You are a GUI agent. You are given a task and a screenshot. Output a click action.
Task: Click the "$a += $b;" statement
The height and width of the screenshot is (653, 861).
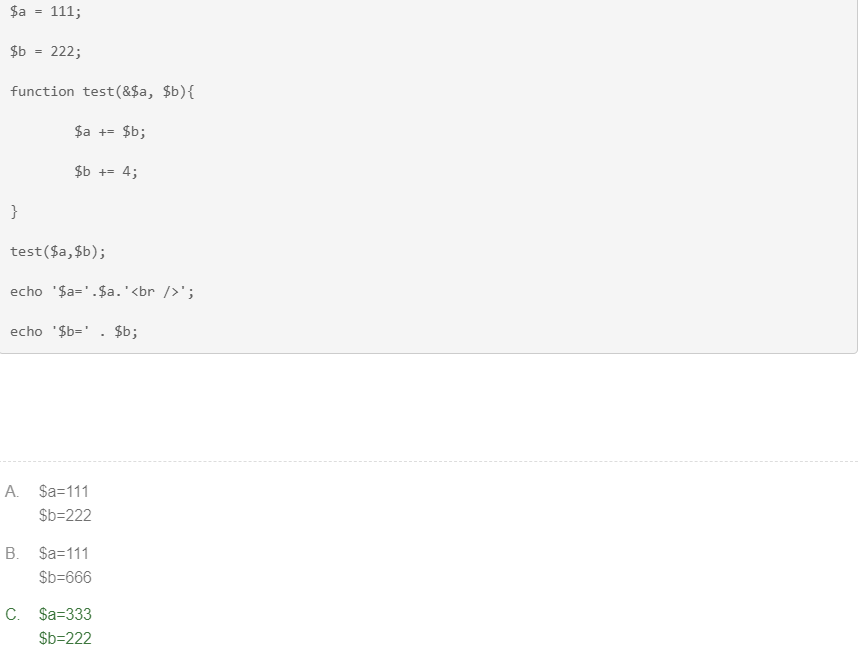pyautogui.click(x=110, y=131)
